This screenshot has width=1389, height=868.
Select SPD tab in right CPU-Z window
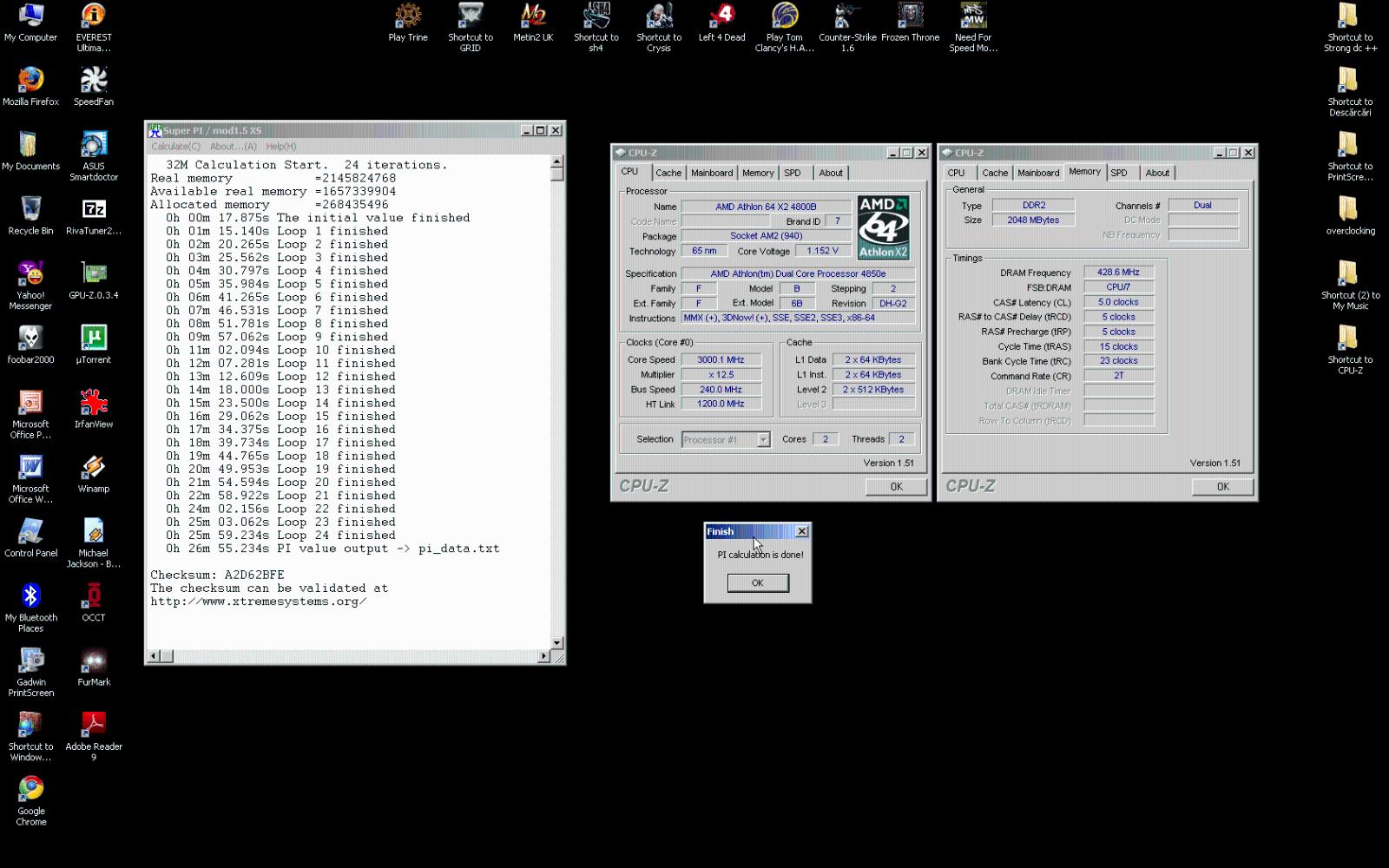1119,173
